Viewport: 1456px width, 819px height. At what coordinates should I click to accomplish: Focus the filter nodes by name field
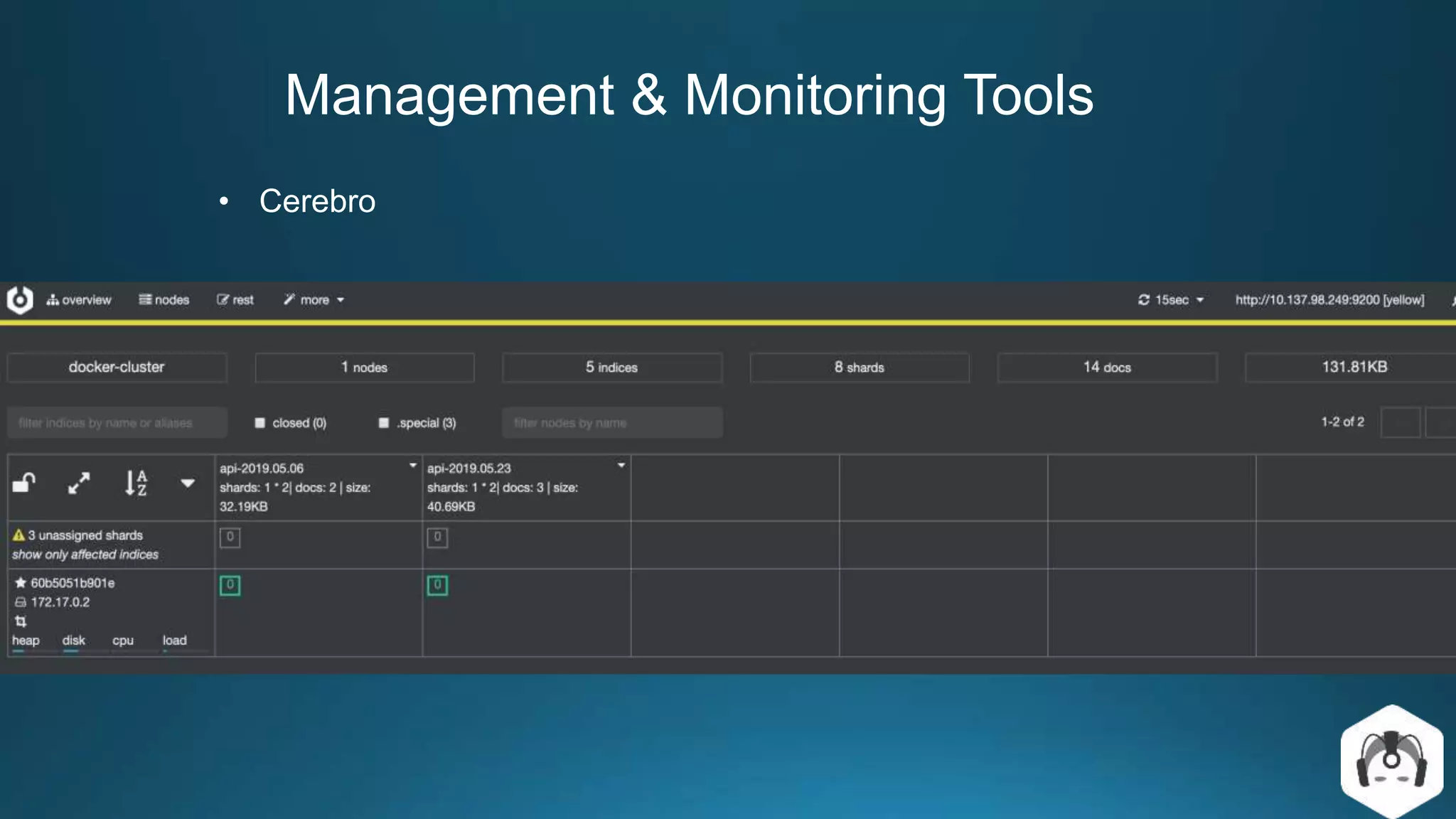pyautogui.click(x=612, y=423)
